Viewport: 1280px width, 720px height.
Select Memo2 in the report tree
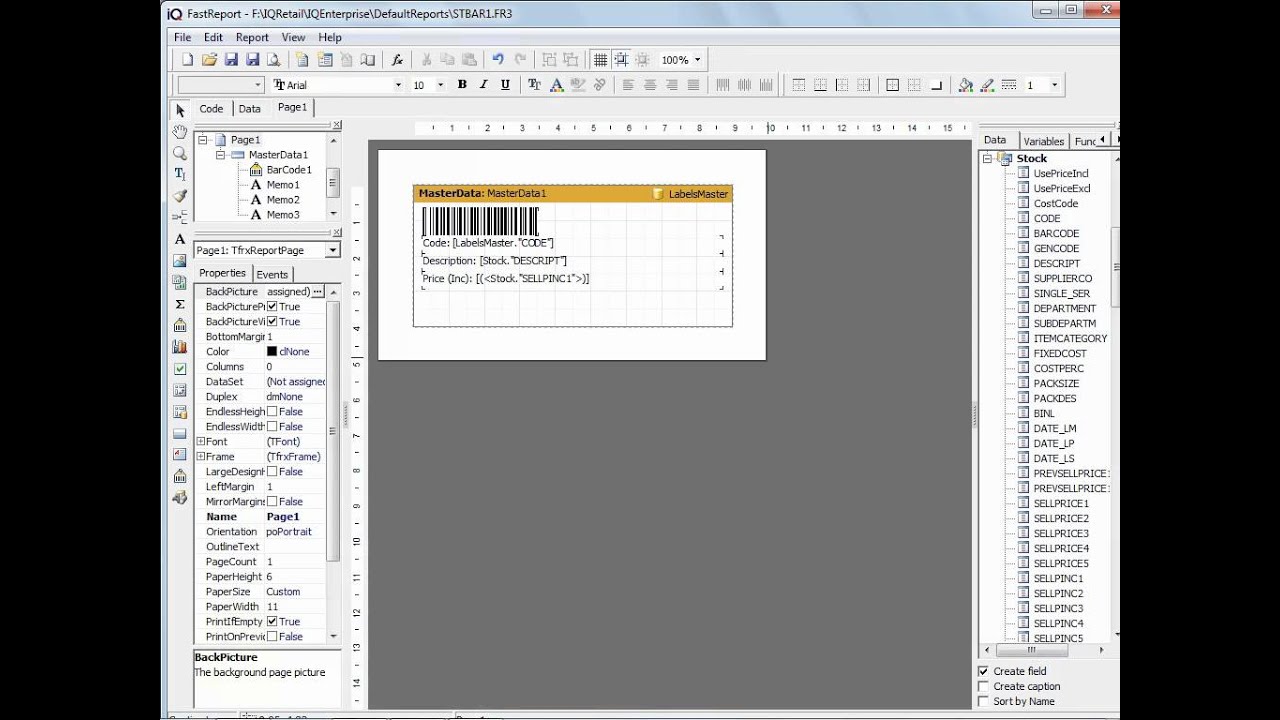[282, 200]
